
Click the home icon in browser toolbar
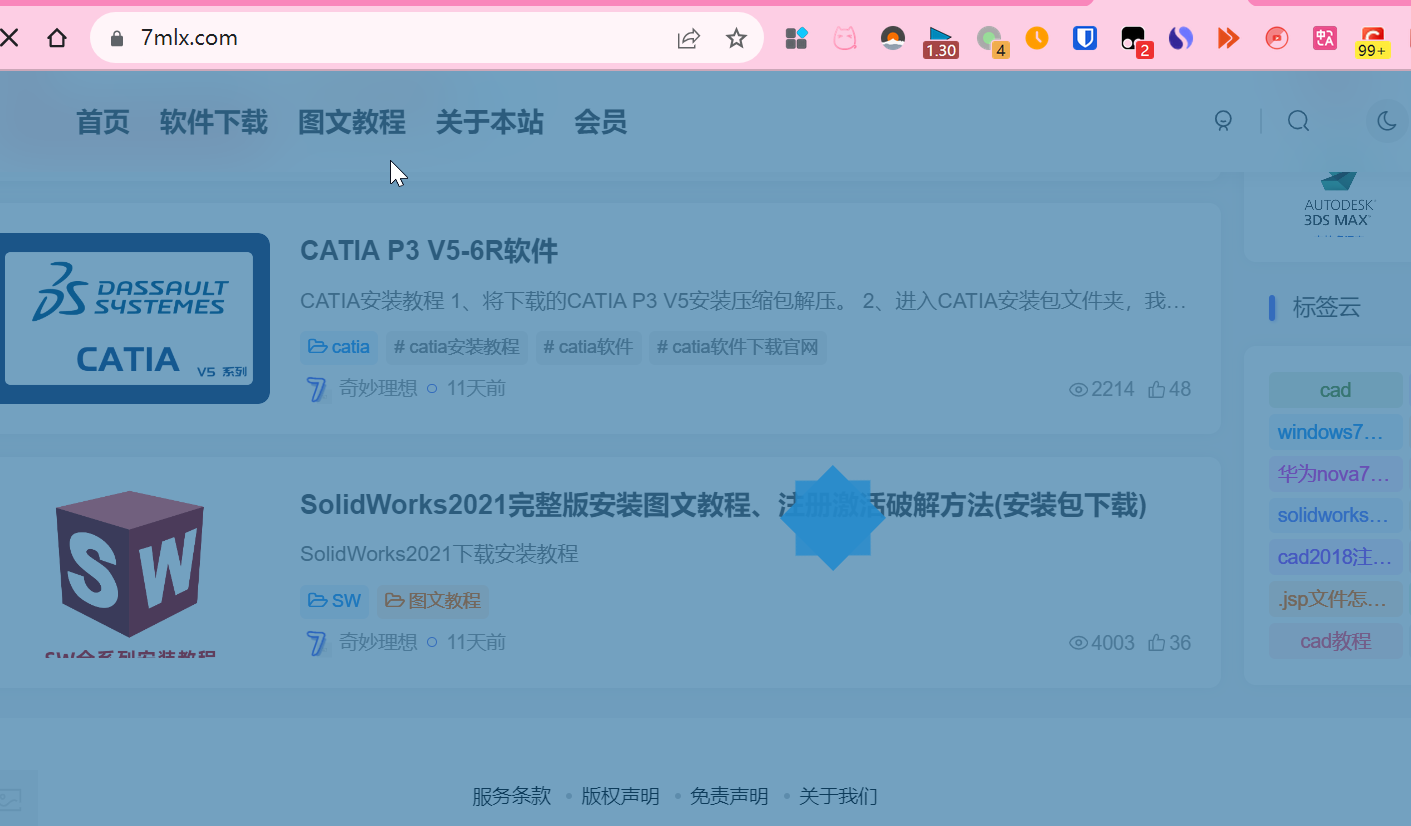coord(57,38)
